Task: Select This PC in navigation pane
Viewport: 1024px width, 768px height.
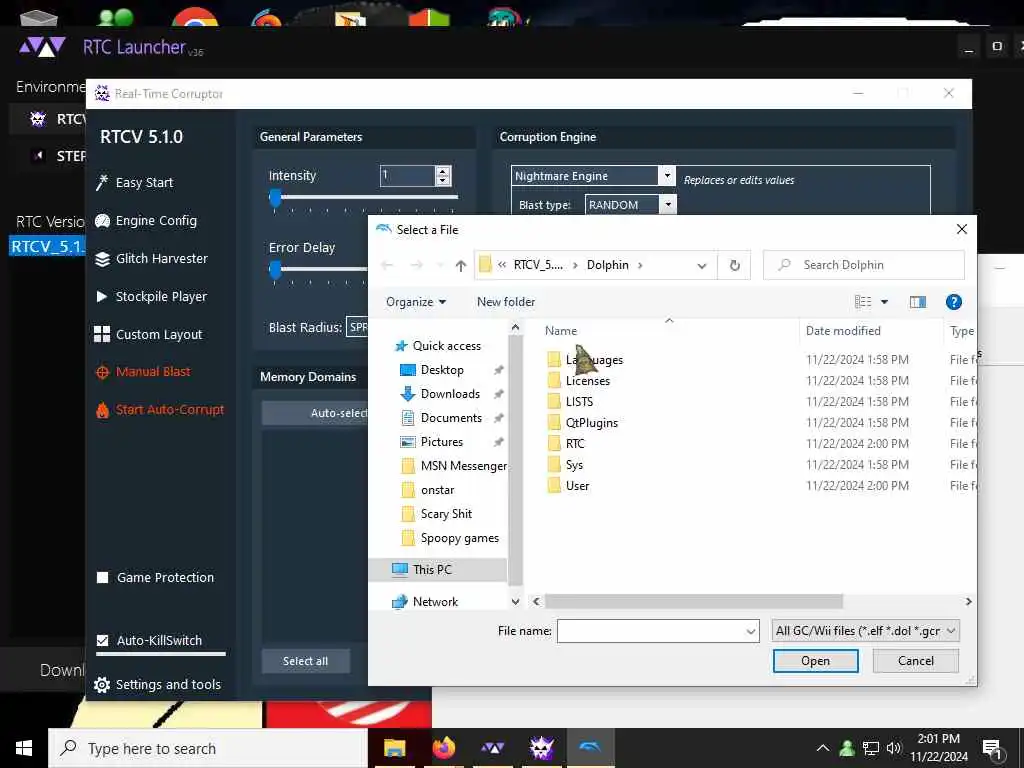Action: 432,569
